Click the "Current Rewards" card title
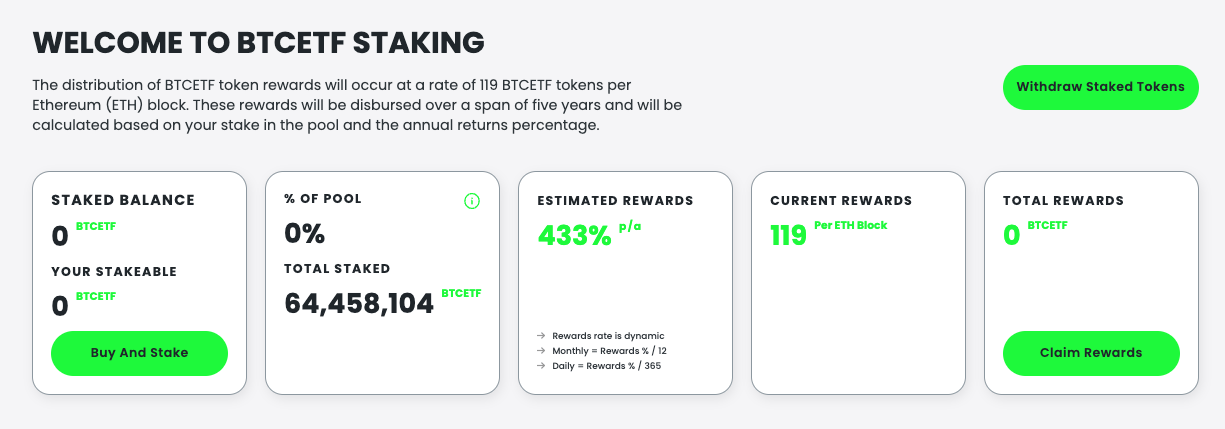The height and width of the screenshot is (429, 1225). (841, 201)
